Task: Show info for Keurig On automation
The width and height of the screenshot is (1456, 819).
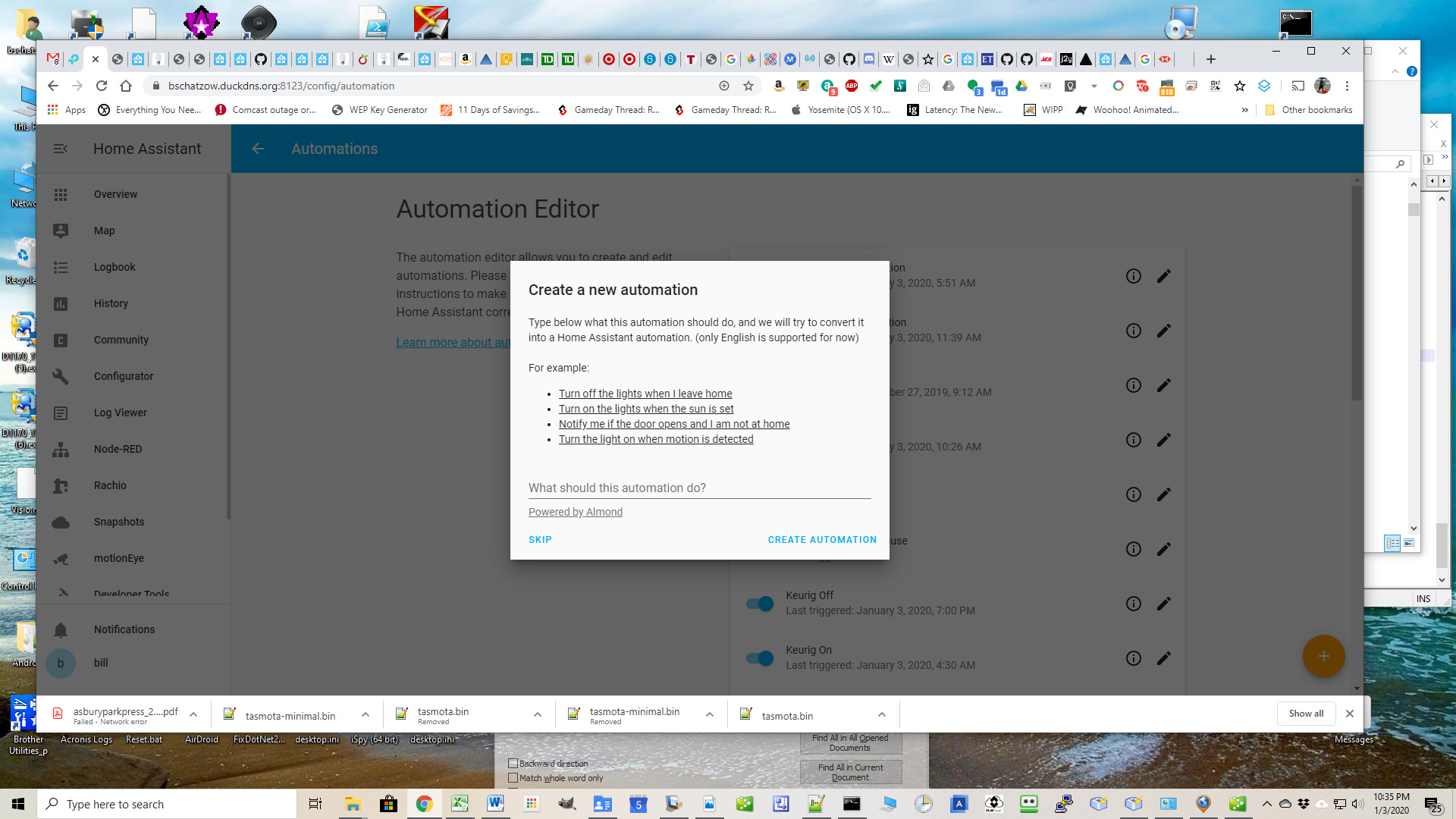Action: click(x=1134, y=658)
